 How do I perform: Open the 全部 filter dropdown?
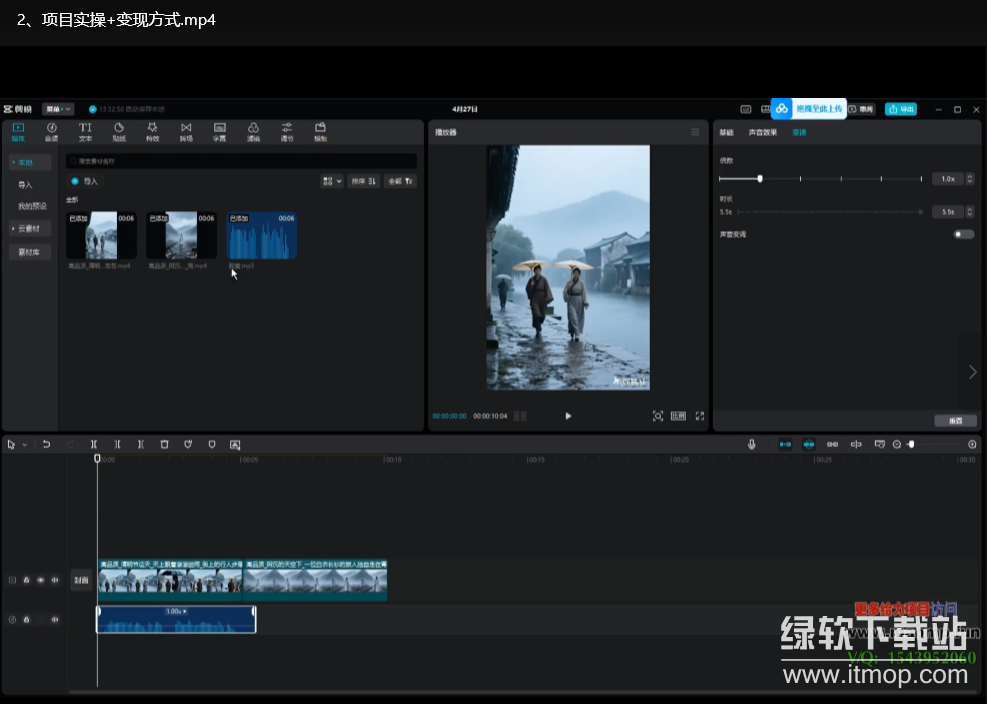(x=400, y=181)
